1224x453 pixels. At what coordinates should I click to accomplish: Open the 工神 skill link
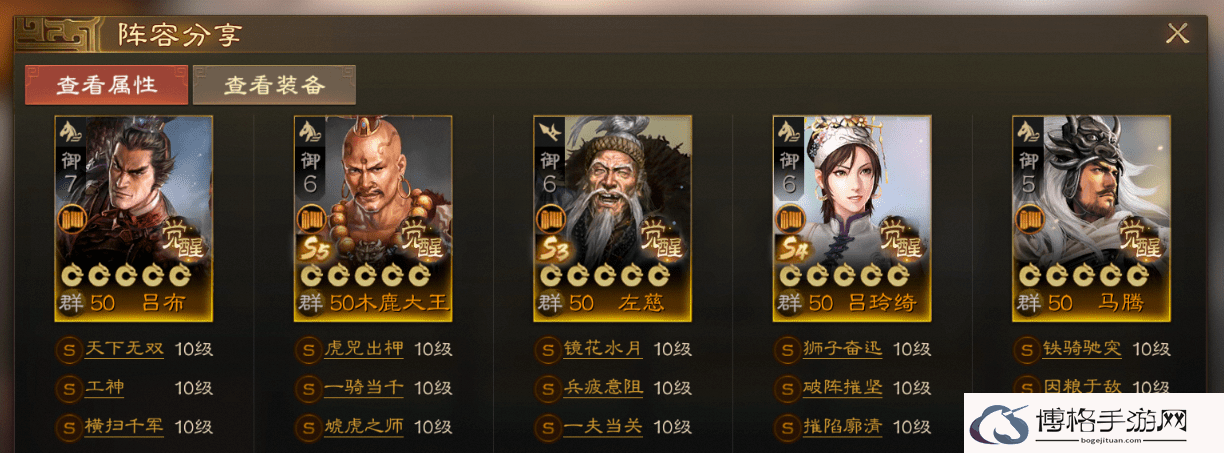105,388
